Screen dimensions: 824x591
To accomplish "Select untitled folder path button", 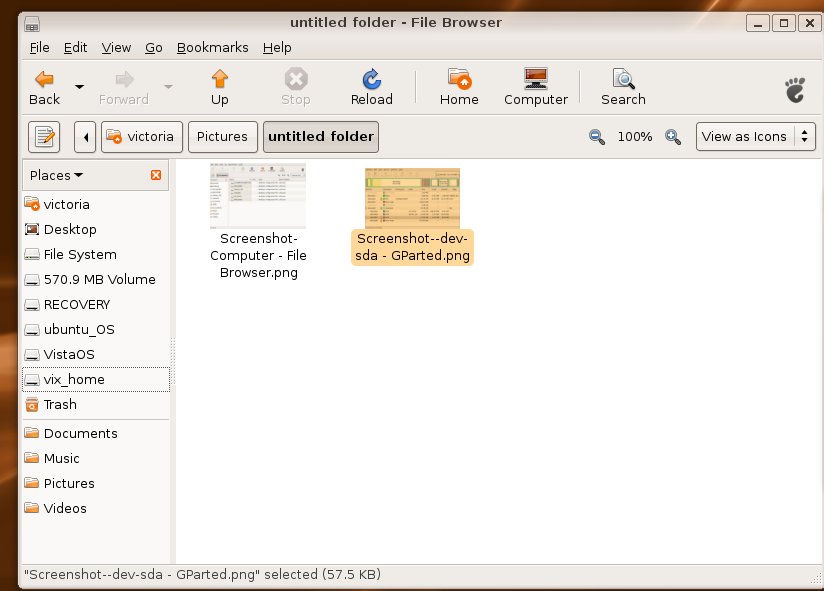I will 321,137.
